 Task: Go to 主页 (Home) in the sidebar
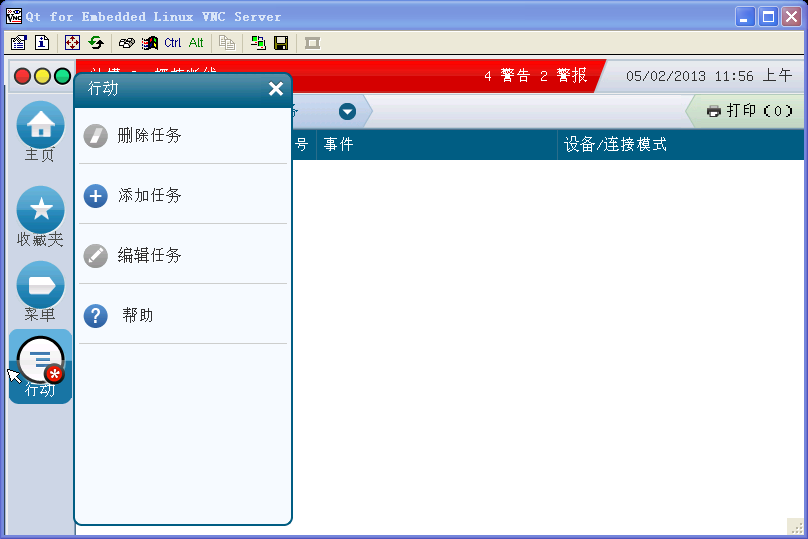pos(40,132)
